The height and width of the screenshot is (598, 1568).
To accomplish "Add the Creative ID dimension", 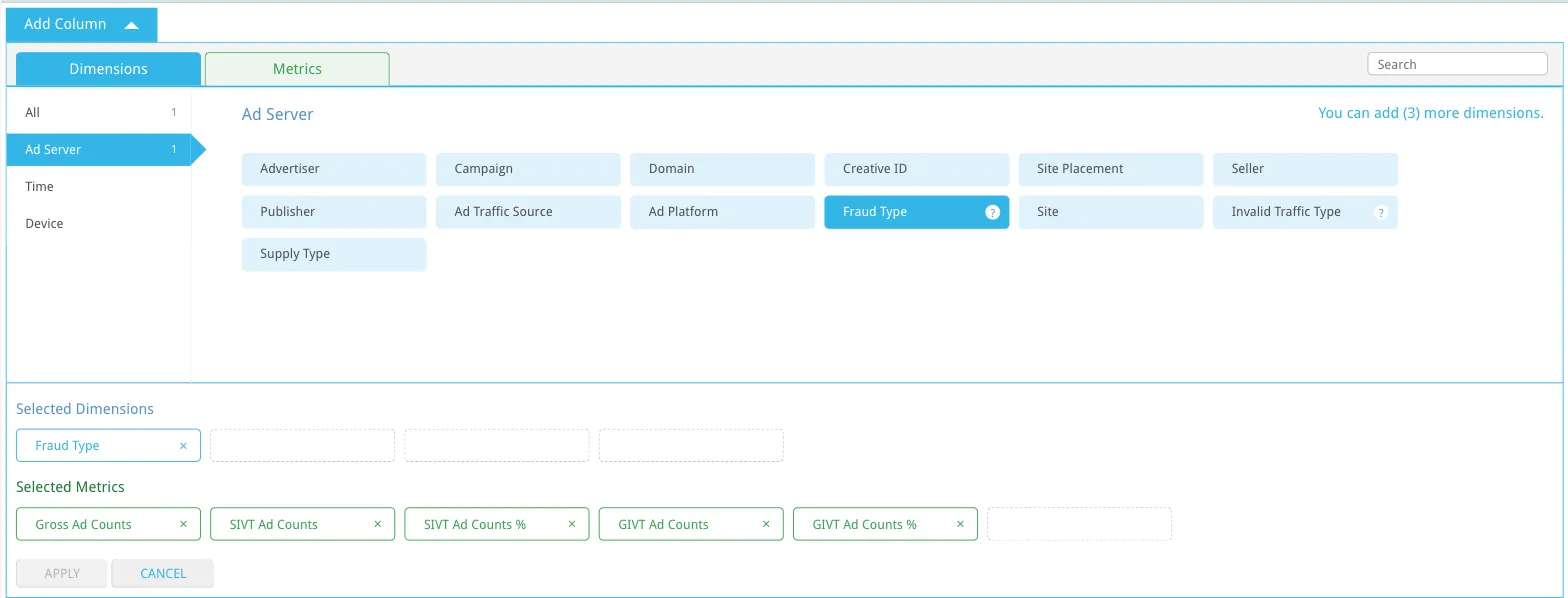I will point(917,169).
